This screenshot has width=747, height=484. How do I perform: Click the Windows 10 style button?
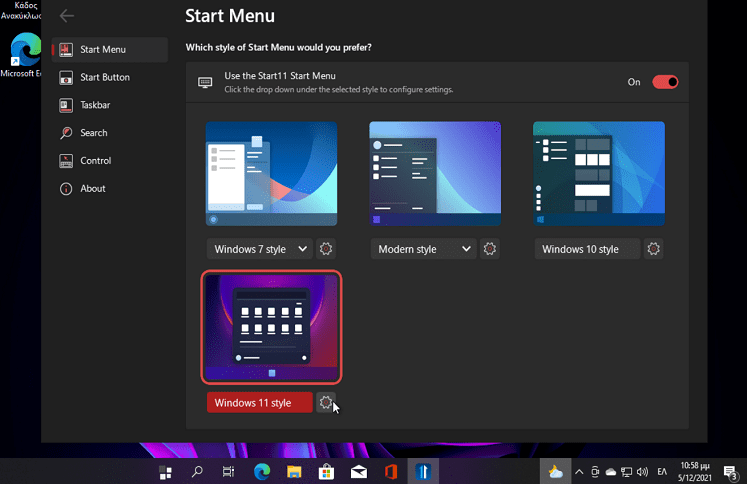587,249
